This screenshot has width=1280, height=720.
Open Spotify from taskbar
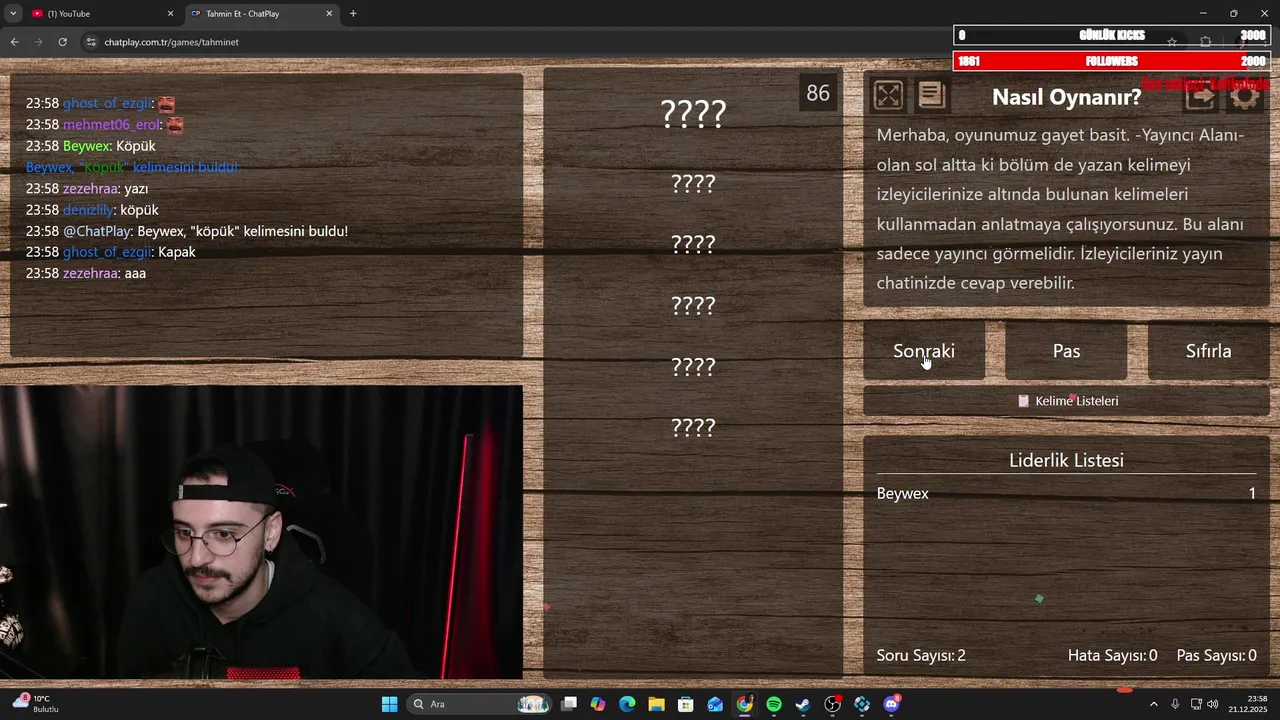774,704
